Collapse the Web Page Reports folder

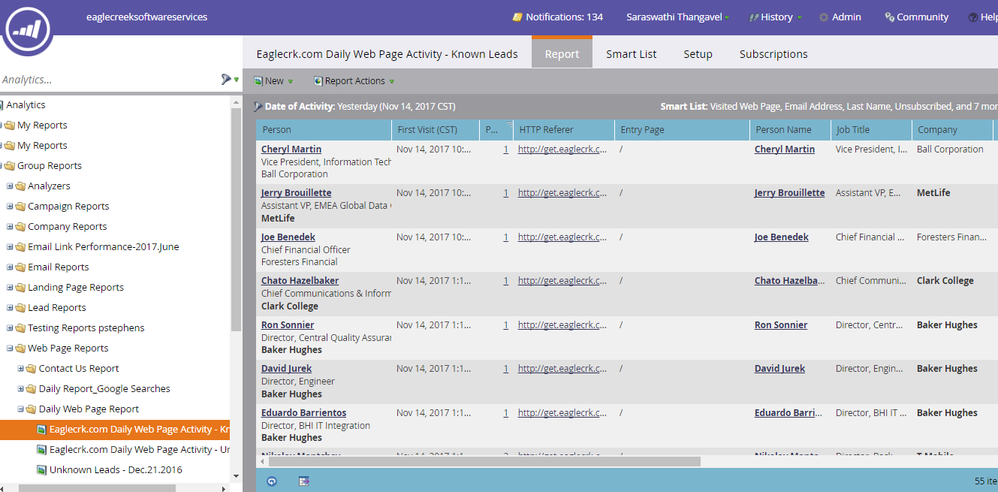click(x=11, y=348)
